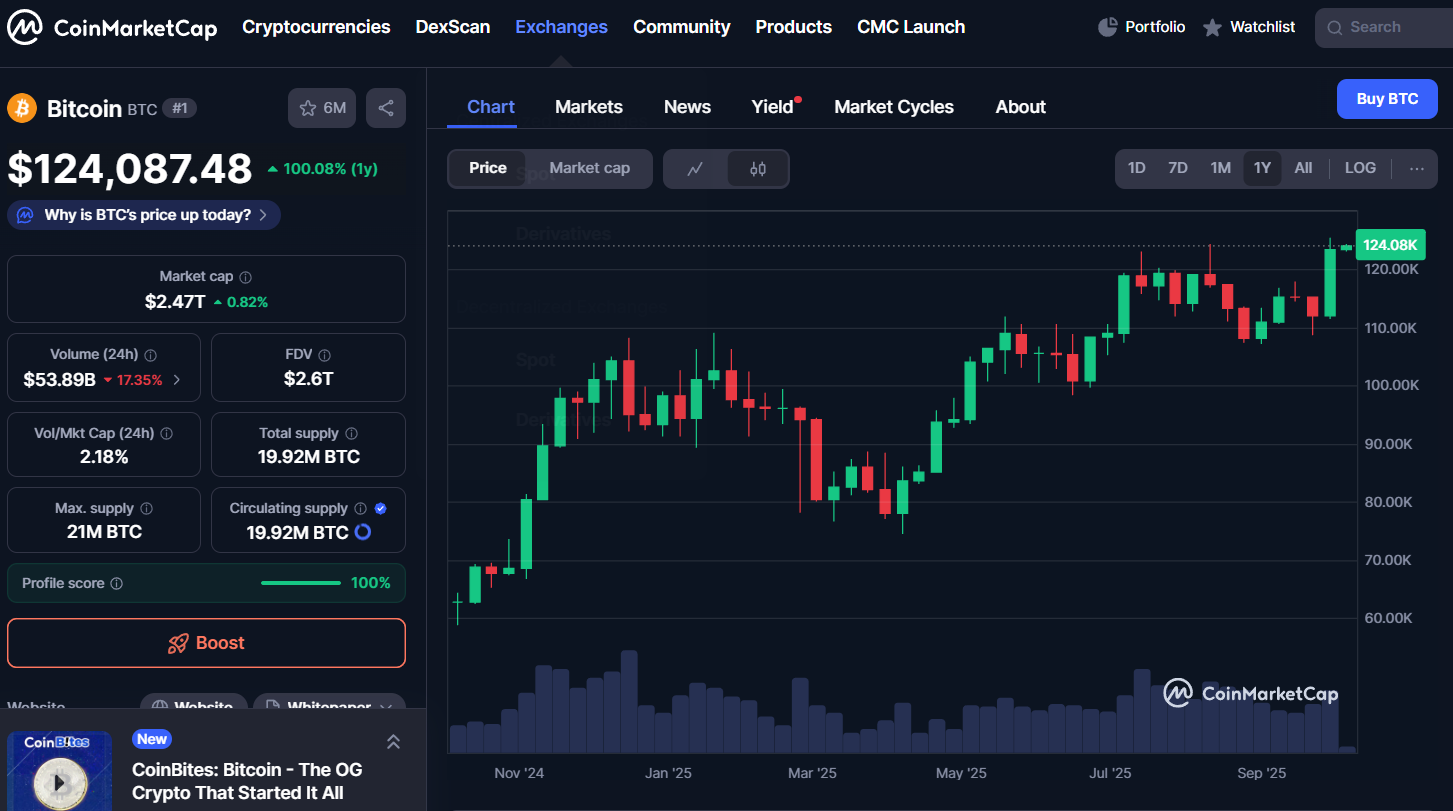The image size is (1453, 811).
Task: Switch chart to line view
Action: pos(696,168)
